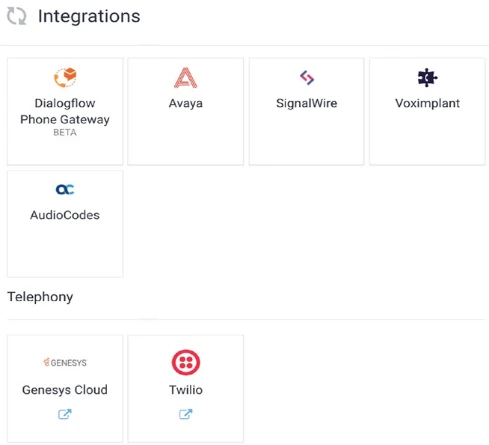Open the Avaya integration name
Screen dimensions: 489x445
pyautogui.click(x=186, y=103)
